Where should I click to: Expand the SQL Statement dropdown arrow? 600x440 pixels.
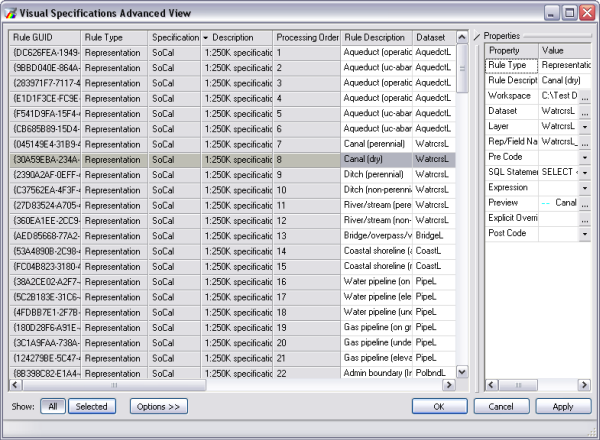(x=585, y=173)
